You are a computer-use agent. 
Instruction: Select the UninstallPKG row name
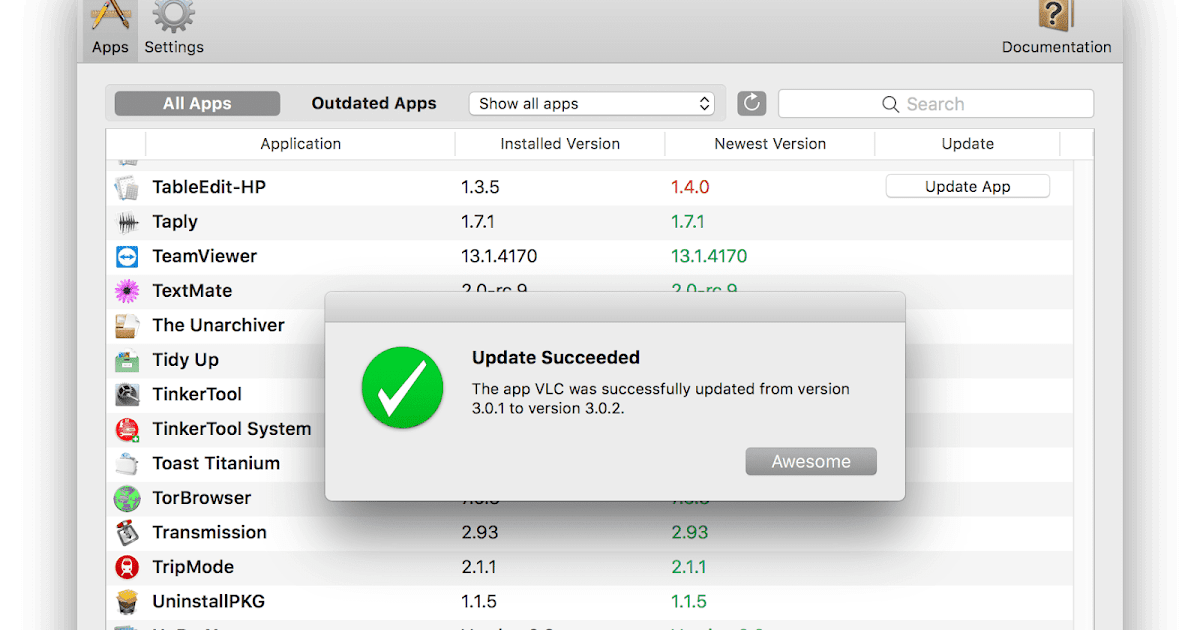pos(209,602)
